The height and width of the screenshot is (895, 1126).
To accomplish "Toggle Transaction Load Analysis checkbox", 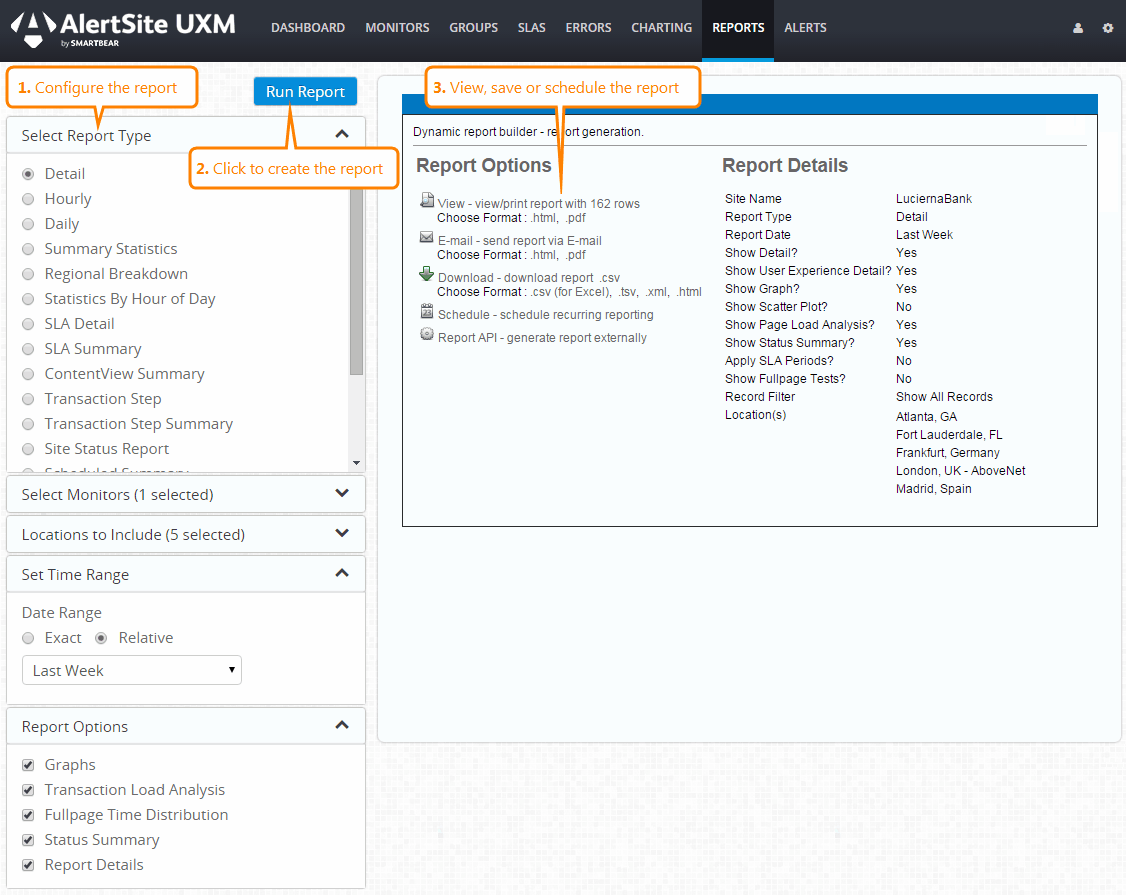I will click(28, 790).
